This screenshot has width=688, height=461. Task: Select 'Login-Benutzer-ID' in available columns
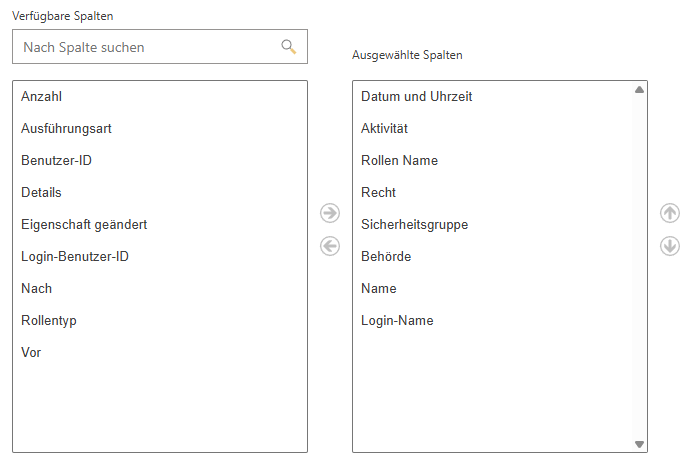pyautogui.click(x=75, y=257)
